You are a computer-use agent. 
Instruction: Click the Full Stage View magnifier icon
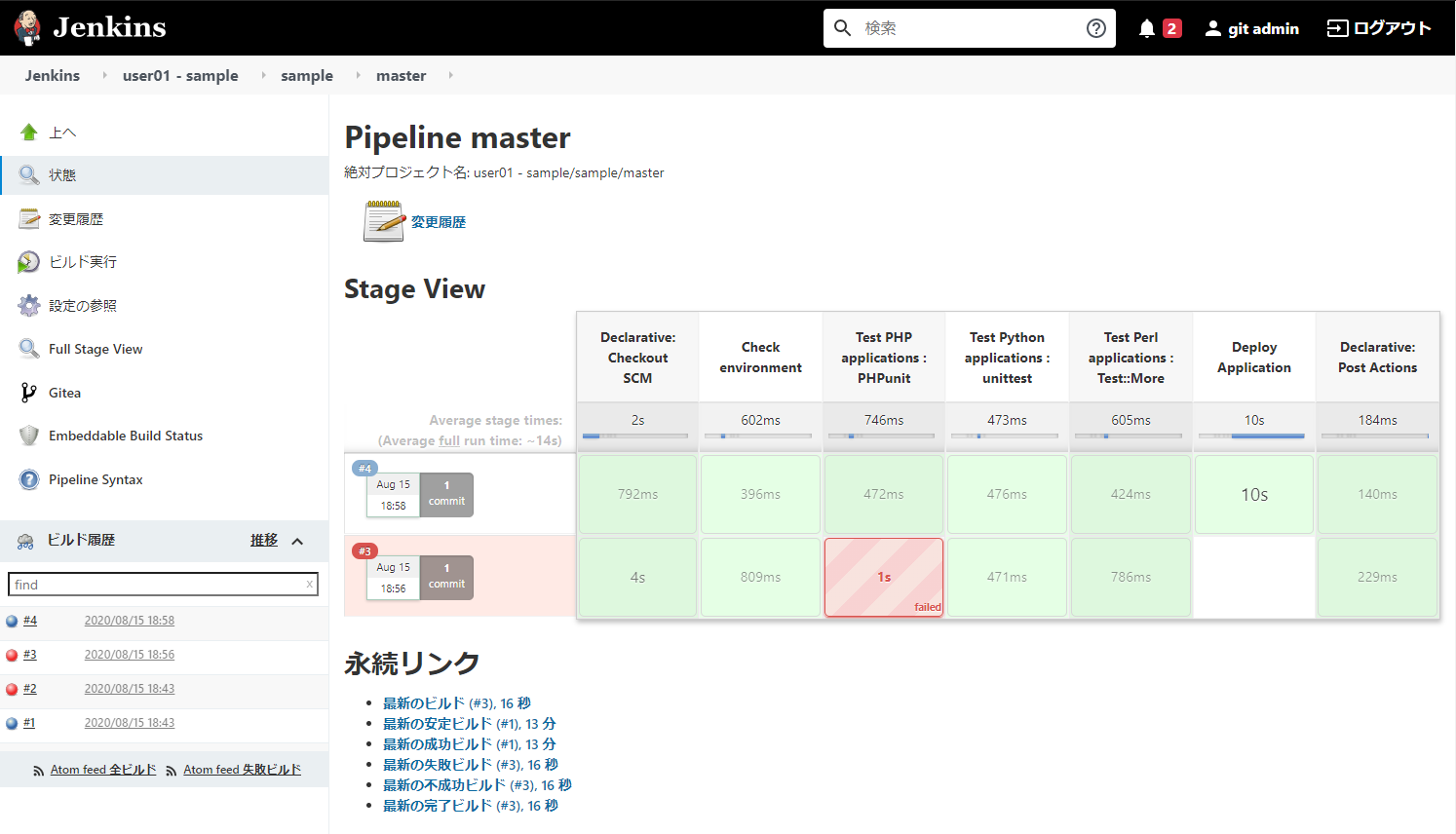click(x=29, y=349)
